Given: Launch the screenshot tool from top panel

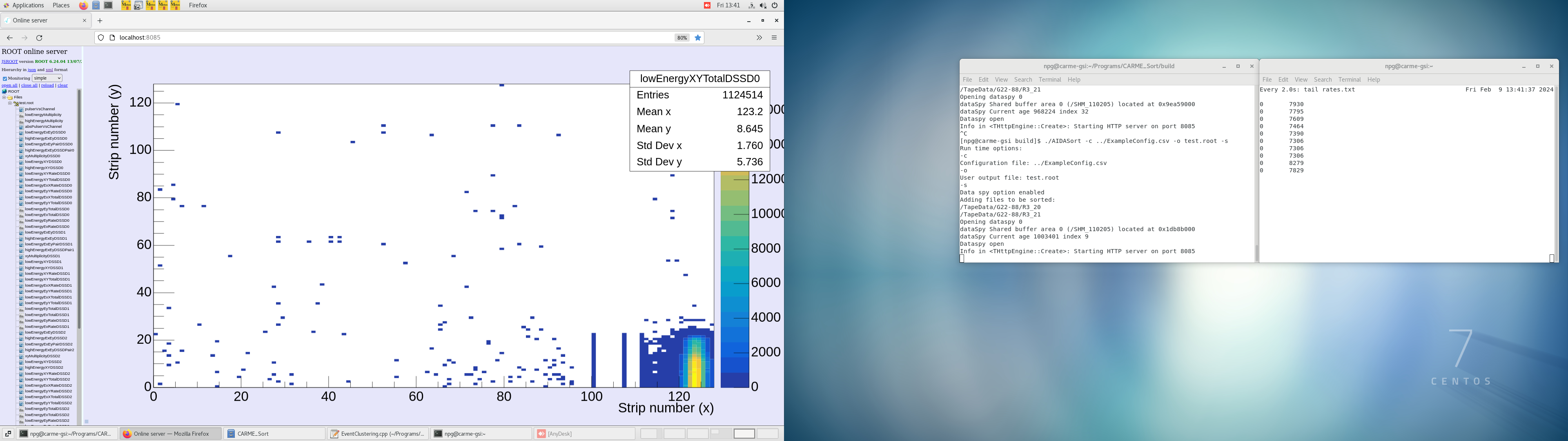Looking at the screenshot, I should pyautogui.click(x=138, y=5).
